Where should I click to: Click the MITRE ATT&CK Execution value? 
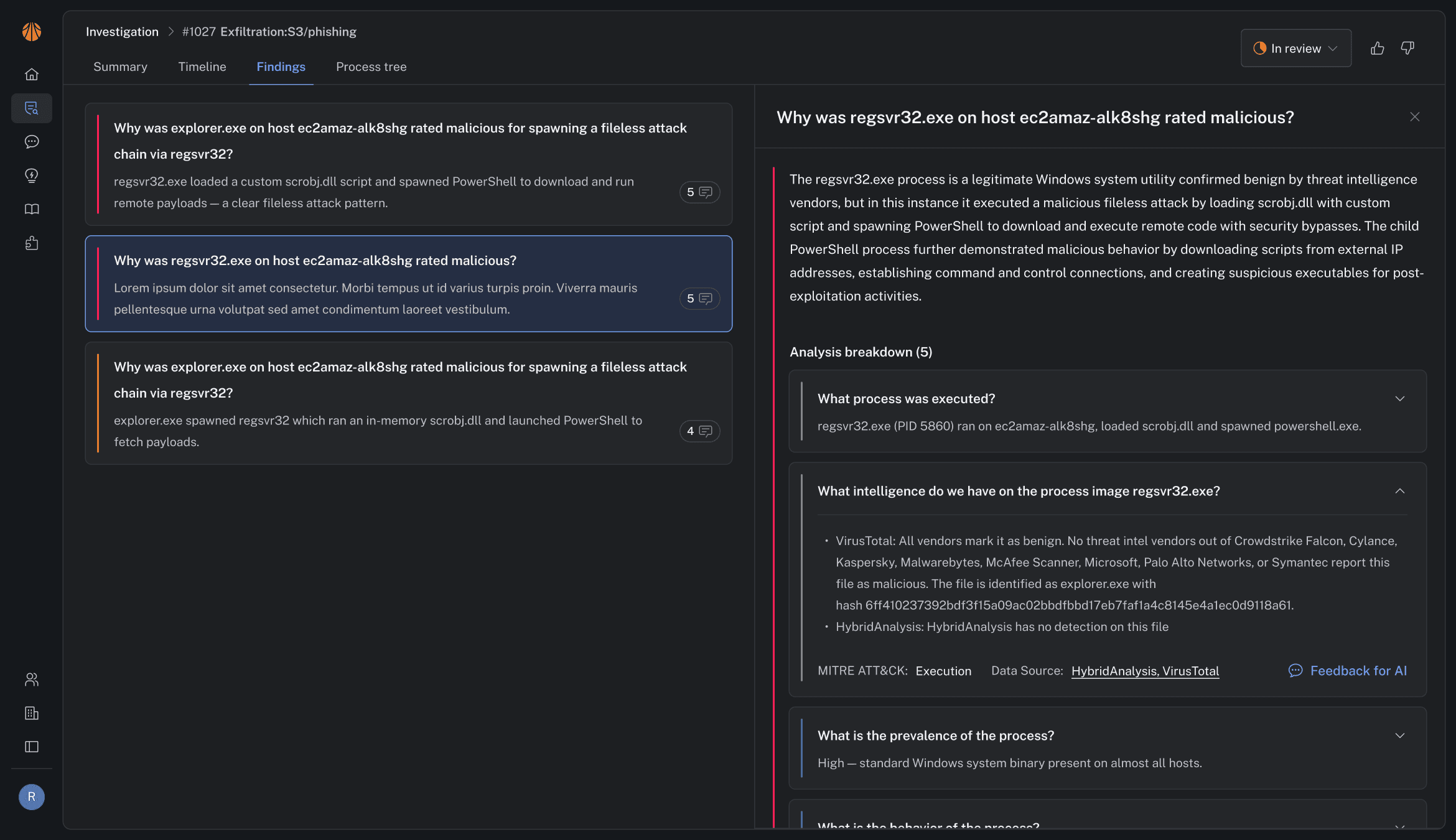click(x=943, y=671)
